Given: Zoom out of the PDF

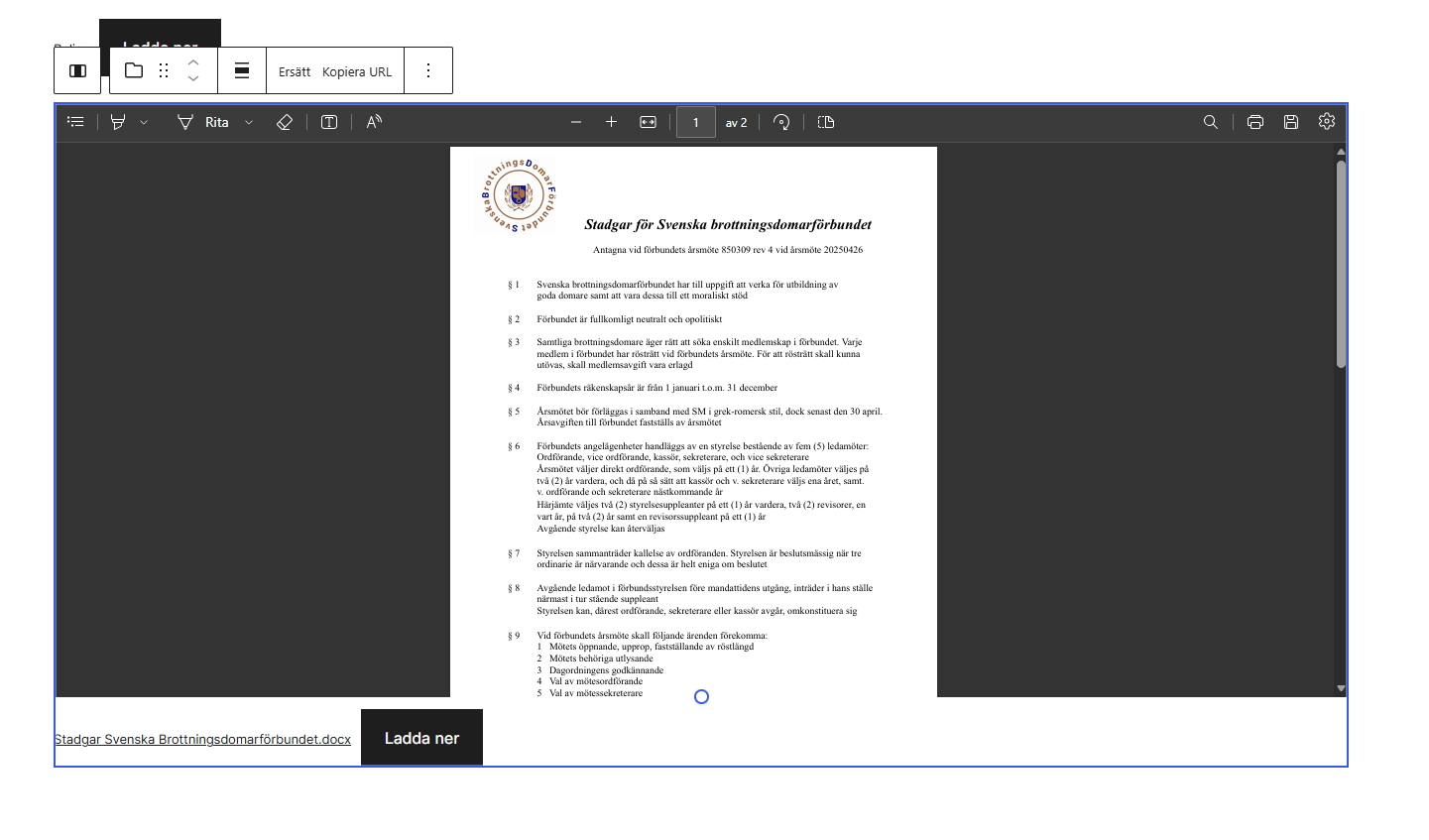Looking at the screenshot, I should click(x=576, y=122).
